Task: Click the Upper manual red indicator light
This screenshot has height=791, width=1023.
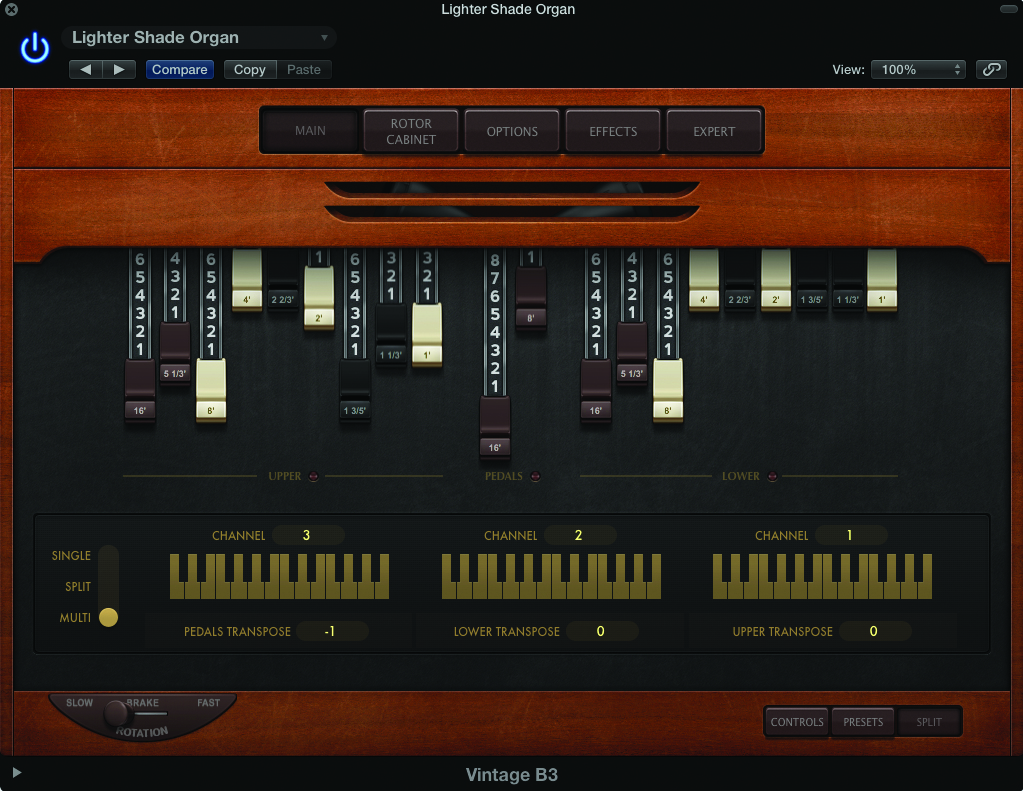Action: click(x=314, y=476)
